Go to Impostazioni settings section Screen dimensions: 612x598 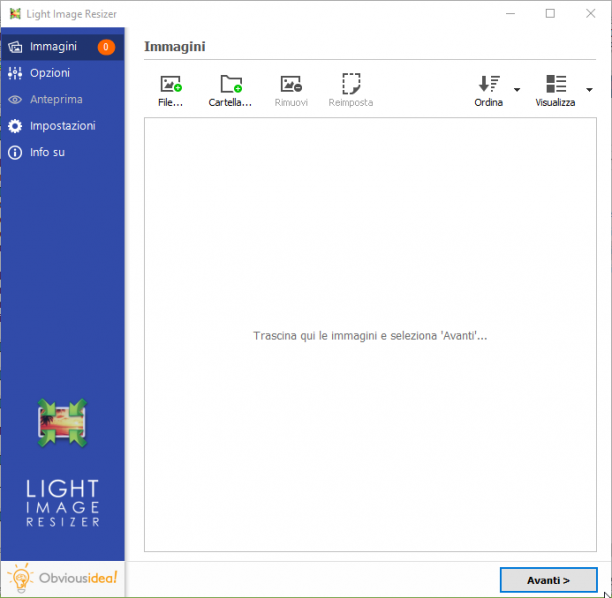pos(62,126)
